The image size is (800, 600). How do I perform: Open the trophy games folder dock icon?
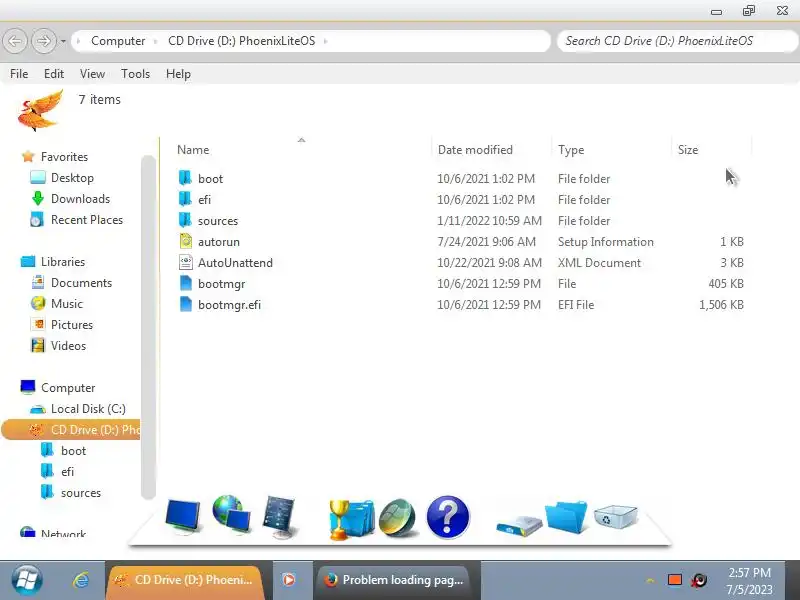point(352,519)
